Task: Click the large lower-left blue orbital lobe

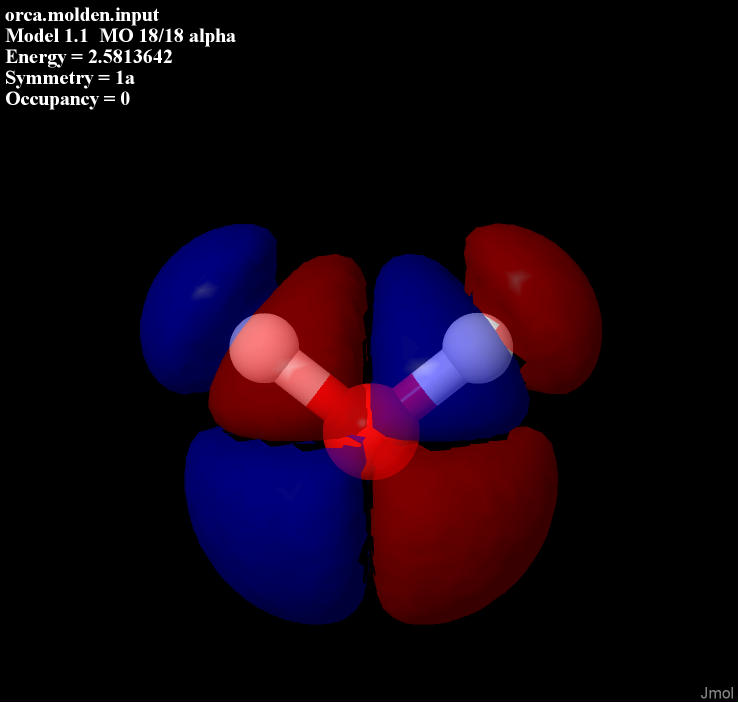Action: tap(275, 527)
